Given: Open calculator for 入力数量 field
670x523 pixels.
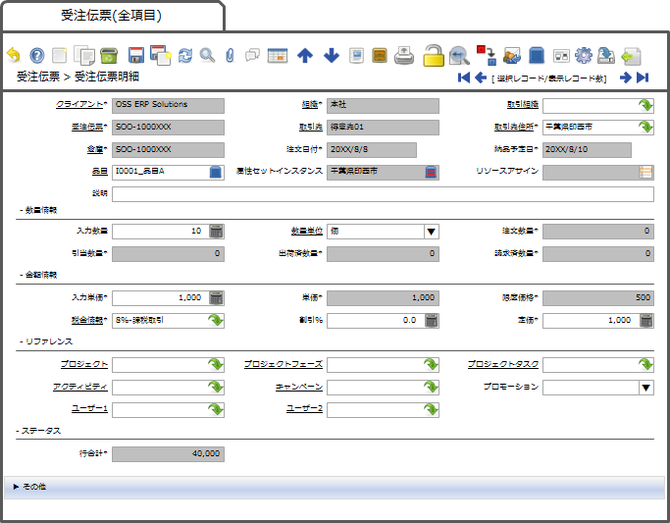Looking at the screenshot, I should coord(216,231).
